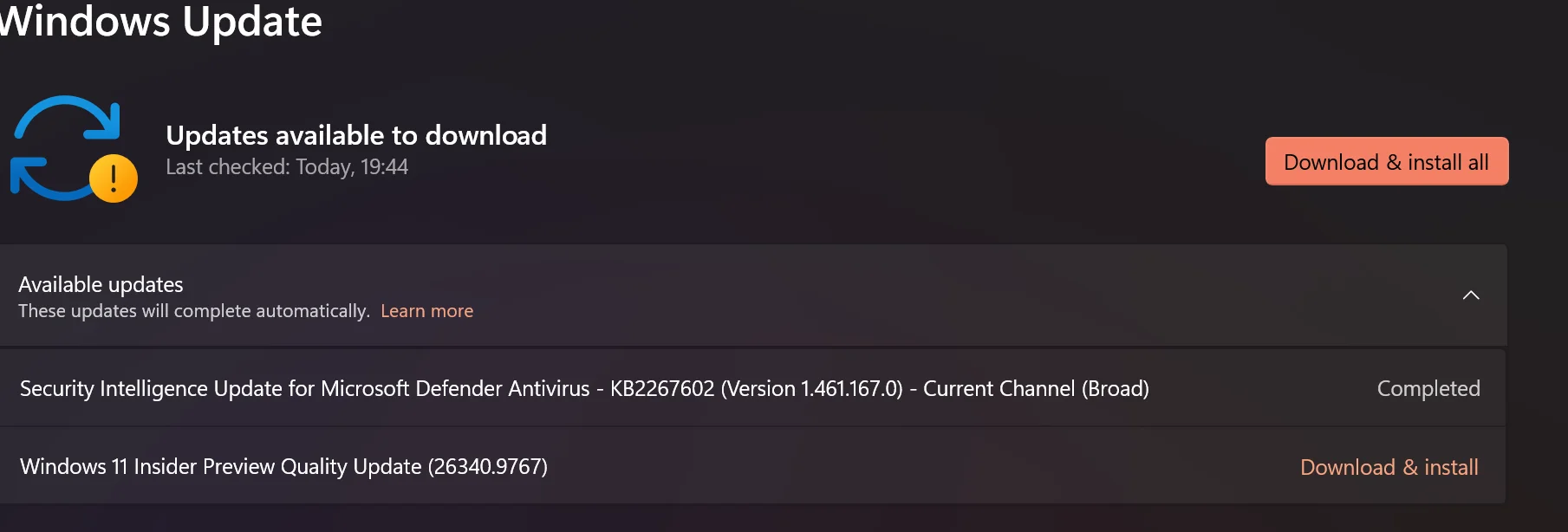
Task: Click the Microsoft Defender Antivirus text
Action: click(x=455, y=388)
